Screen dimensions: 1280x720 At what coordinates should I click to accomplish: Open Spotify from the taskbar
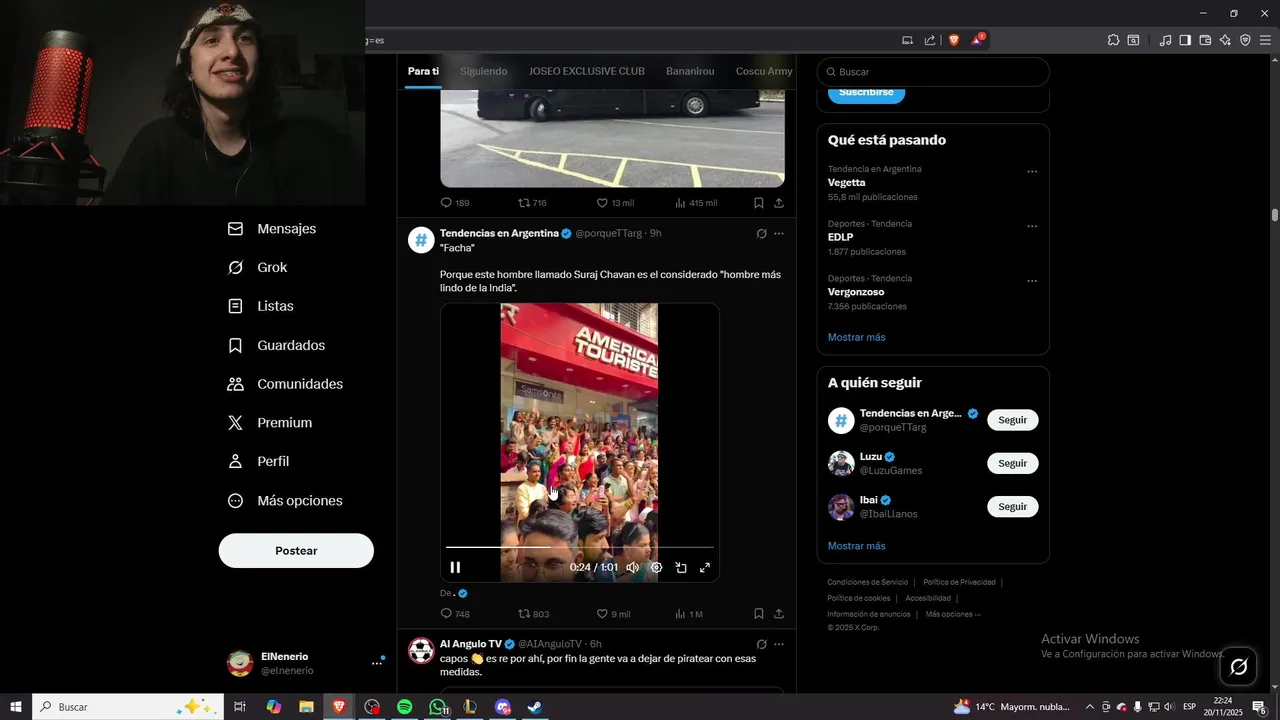(x=405, y=707)
